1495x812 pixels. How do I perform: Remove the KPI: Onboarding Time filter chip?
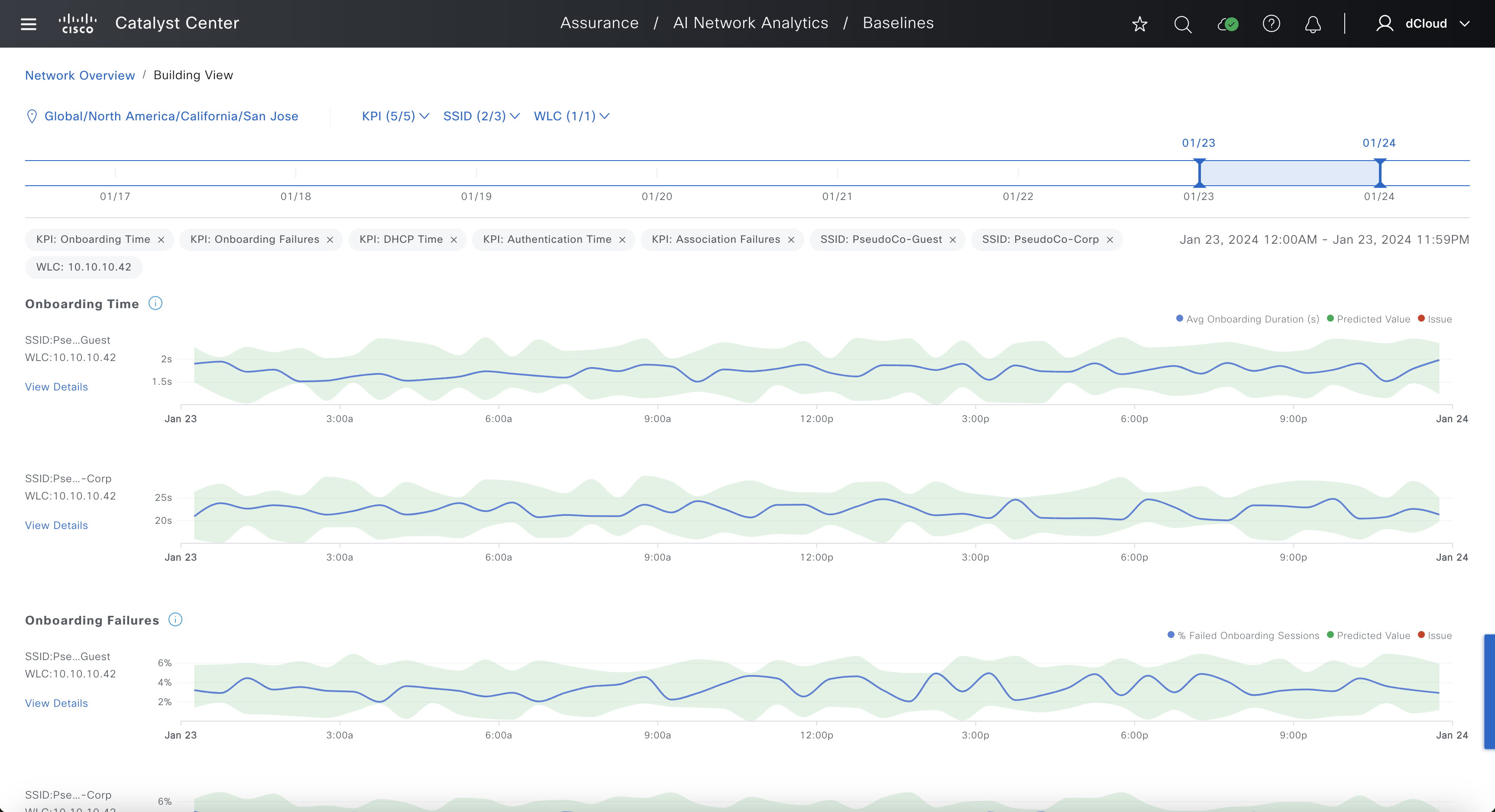162,239
